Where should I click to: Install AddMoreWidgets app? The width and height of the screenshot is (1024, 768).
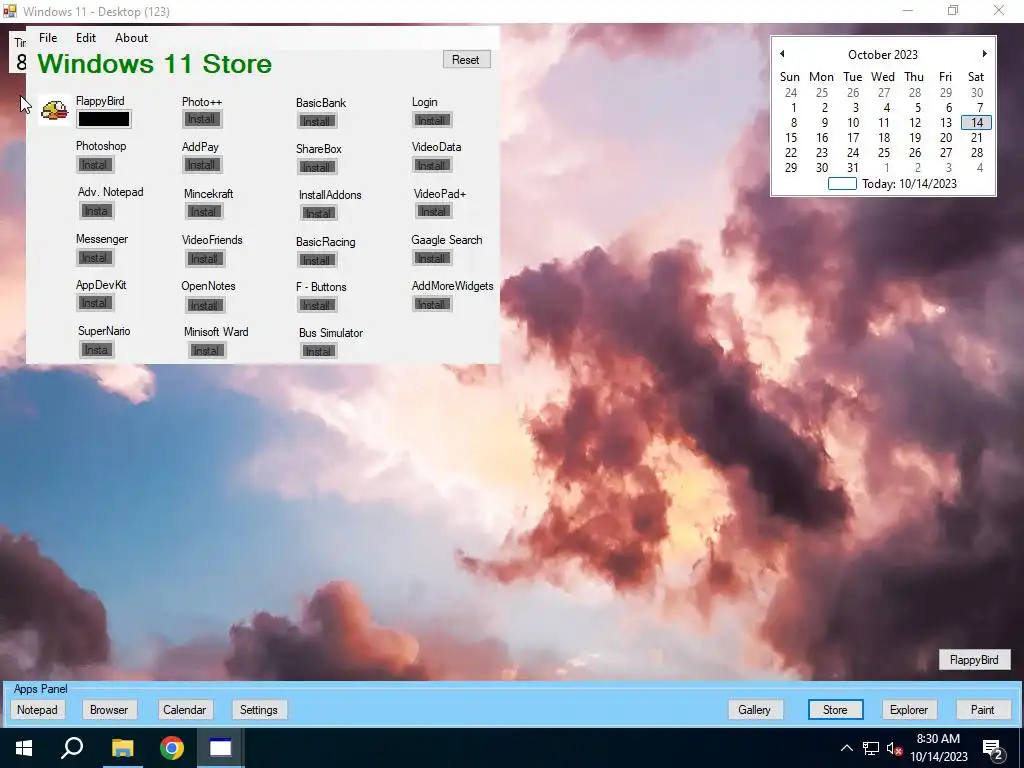pos(432,304)
